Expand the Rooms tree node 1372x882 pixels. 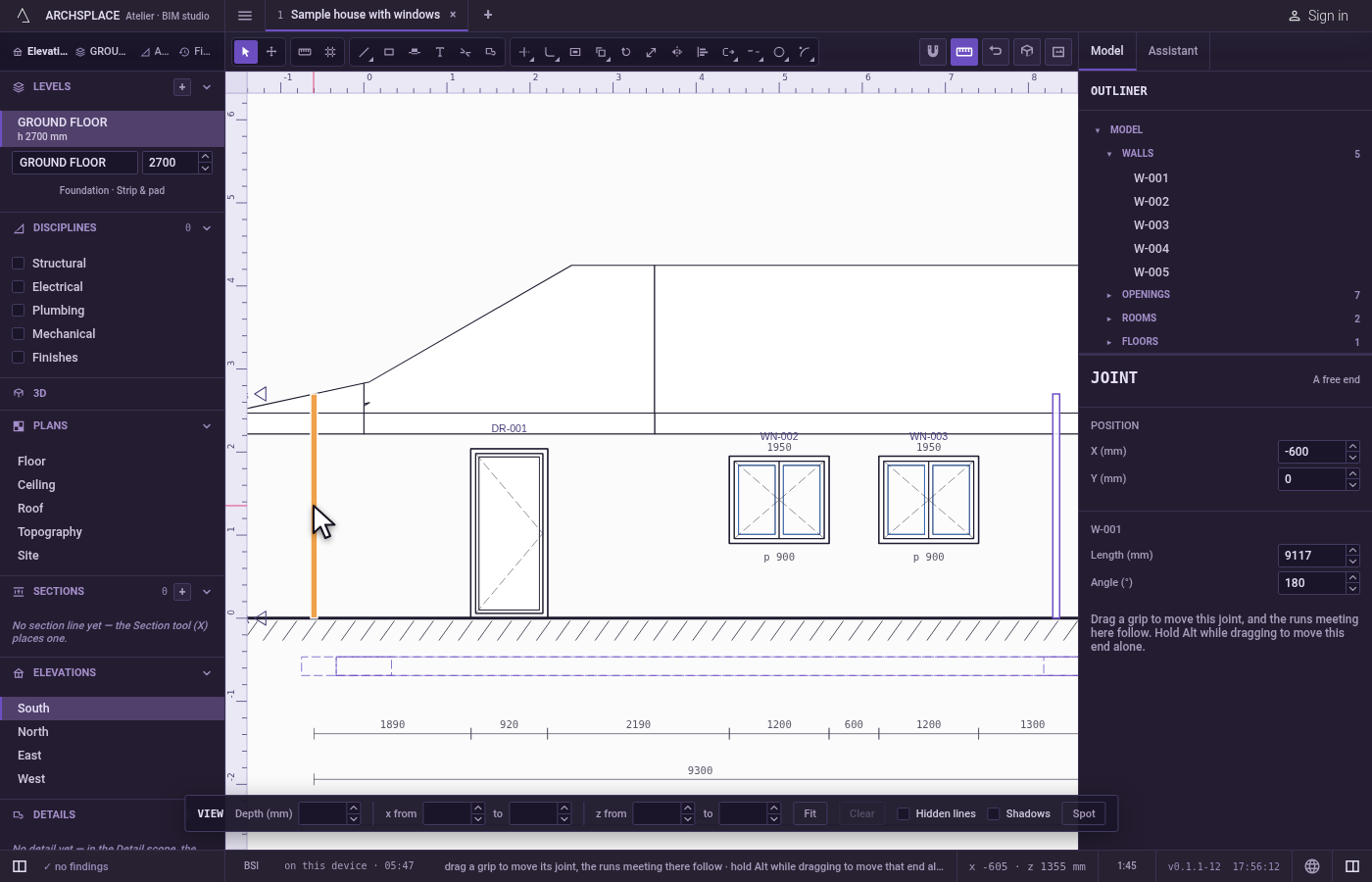1109,318
